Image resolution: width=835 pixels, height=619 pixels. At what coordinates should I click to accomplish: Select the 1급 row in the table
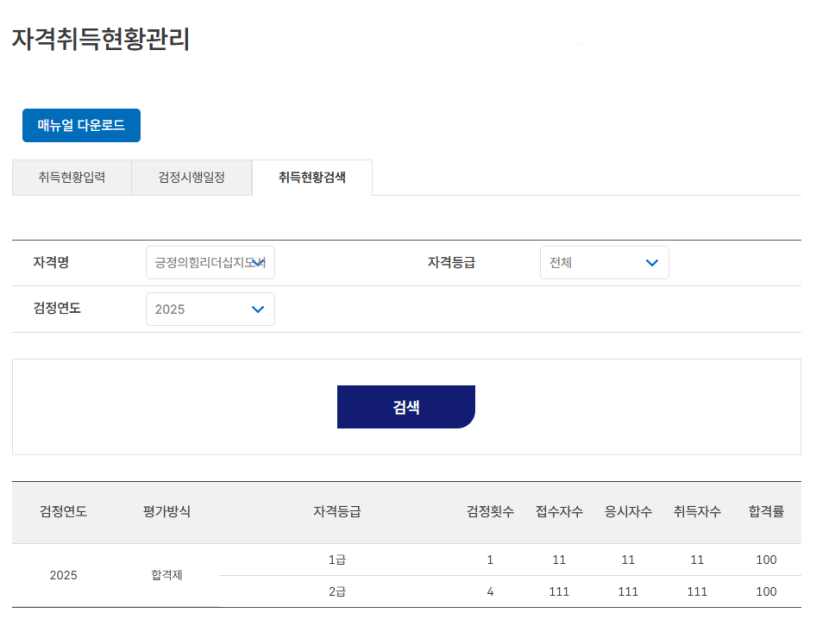click(x=337, y=560)
